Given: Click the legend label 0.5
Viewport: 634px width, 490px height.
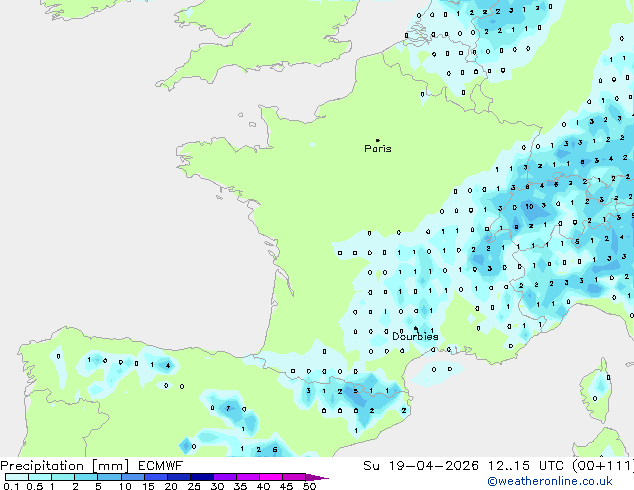Looking at the screenshot, I should 34,486.
